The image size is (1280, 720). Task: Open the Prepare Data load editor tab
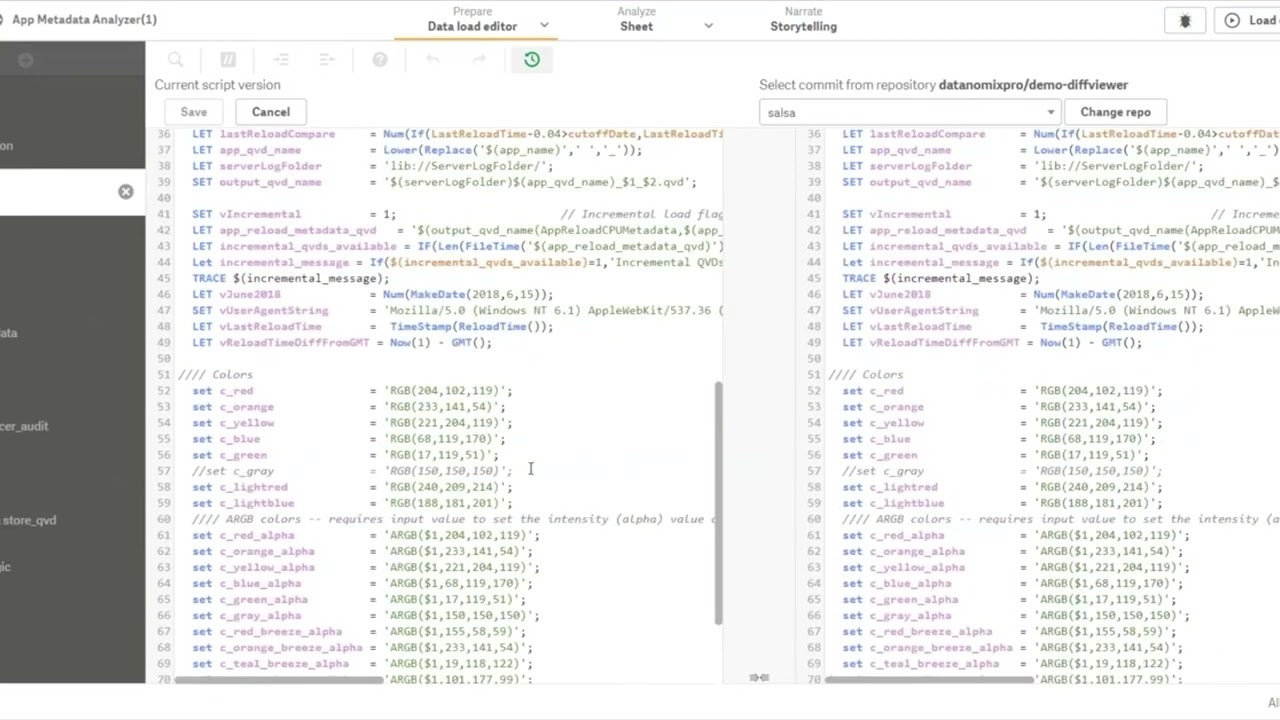(472, 19)
